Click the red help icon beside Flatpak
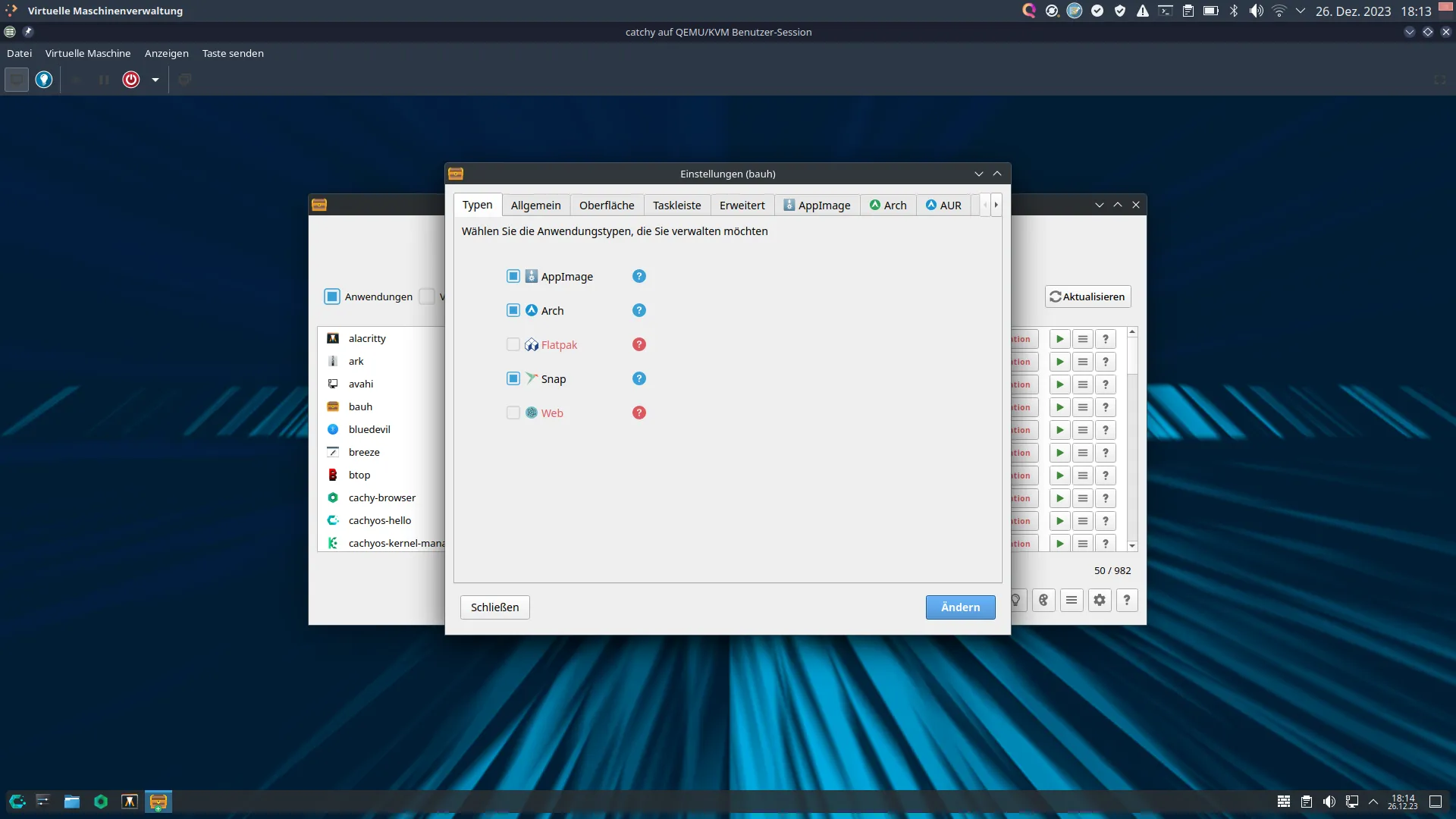 pyautogui.click(x=639, y=344)
